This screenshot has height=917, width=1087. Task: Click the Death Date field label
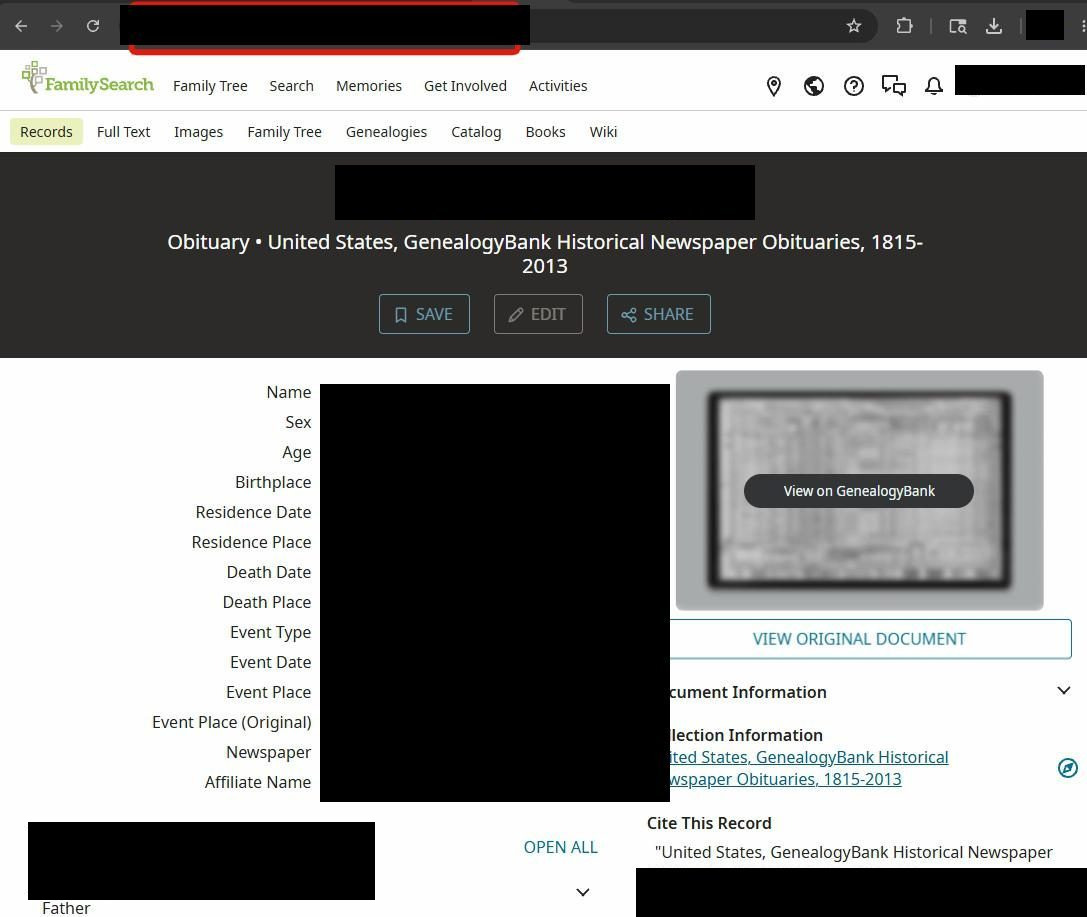coord(269,572)
